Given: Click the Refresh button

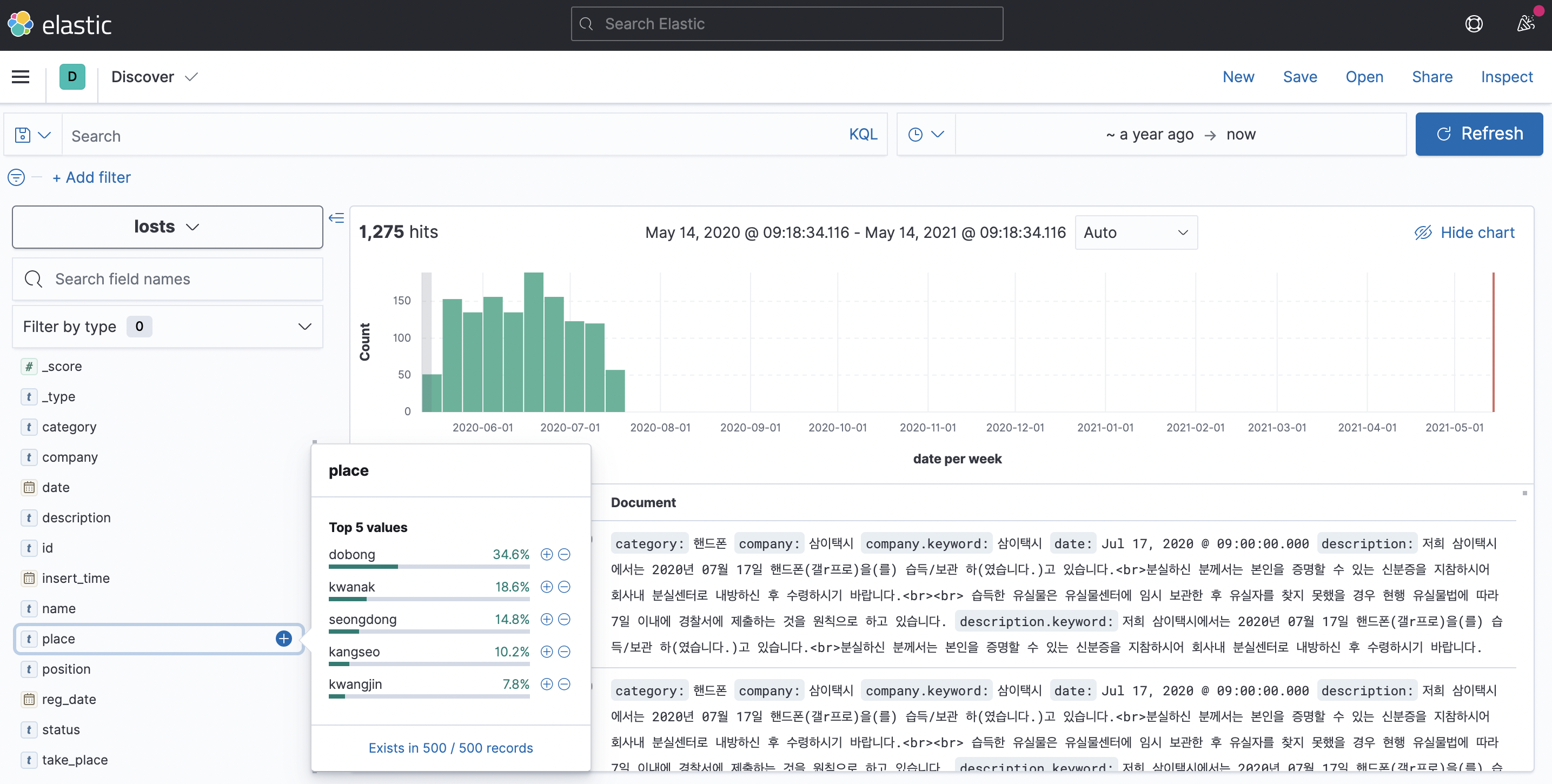Looking at the screenshot, I should point(1478,134).
